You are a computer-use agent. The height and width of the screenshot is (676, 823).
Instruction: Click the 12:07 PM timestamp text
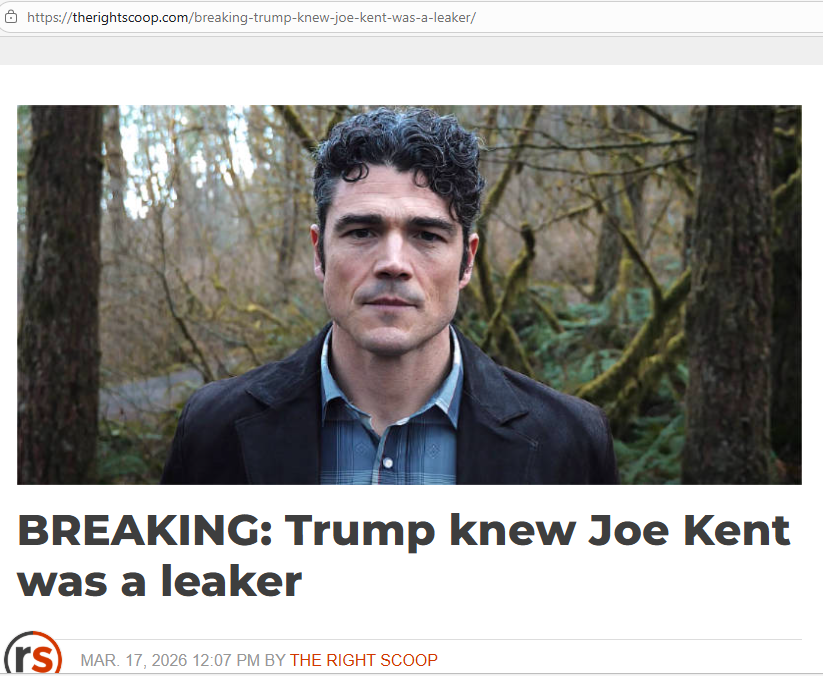pyautogui.click(x=226, y=660)
